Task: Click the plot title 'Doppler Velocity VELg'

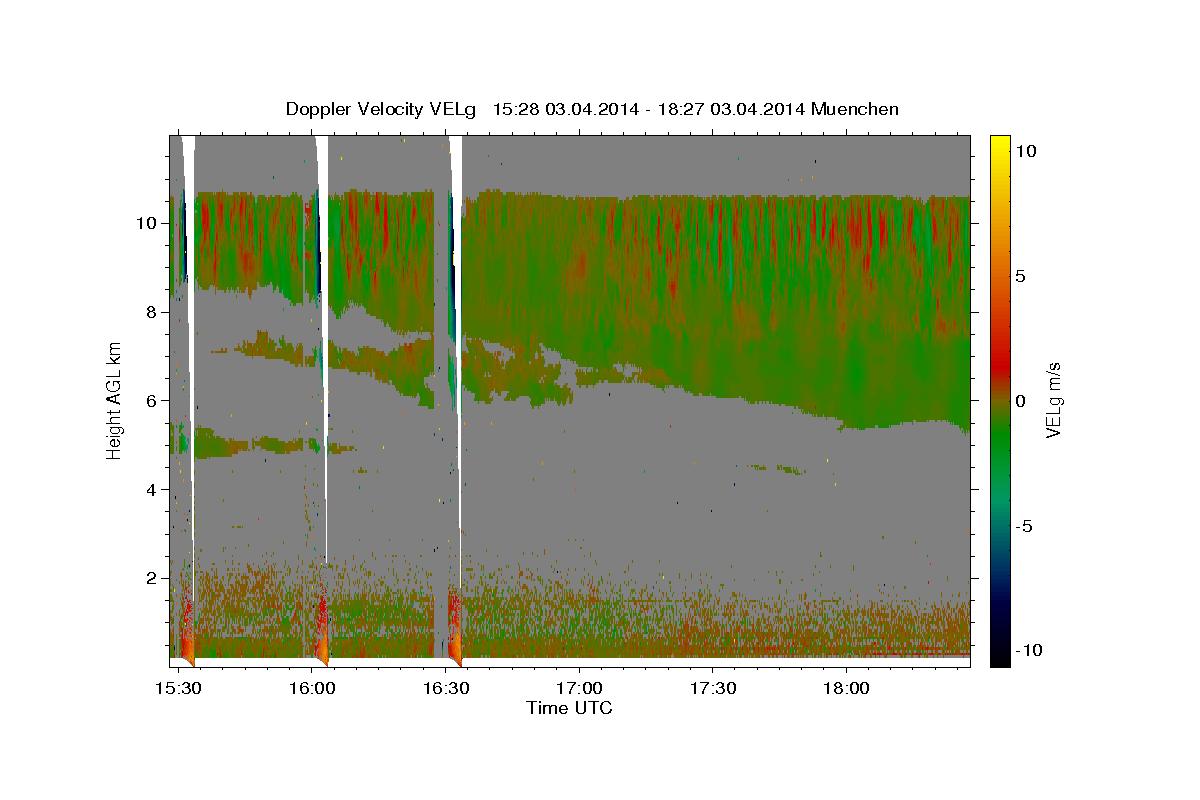Action: point(381,109)
